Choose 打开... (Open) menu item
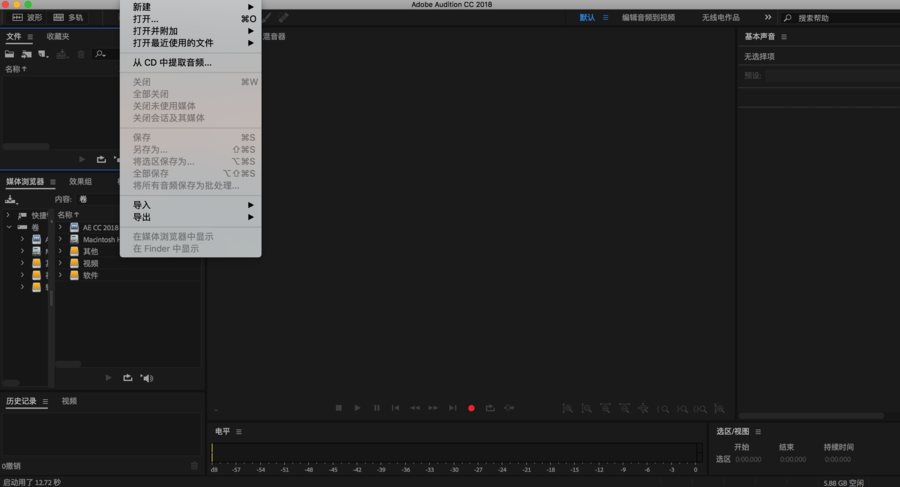The image size is (900, 487). [x=191, y=19]
